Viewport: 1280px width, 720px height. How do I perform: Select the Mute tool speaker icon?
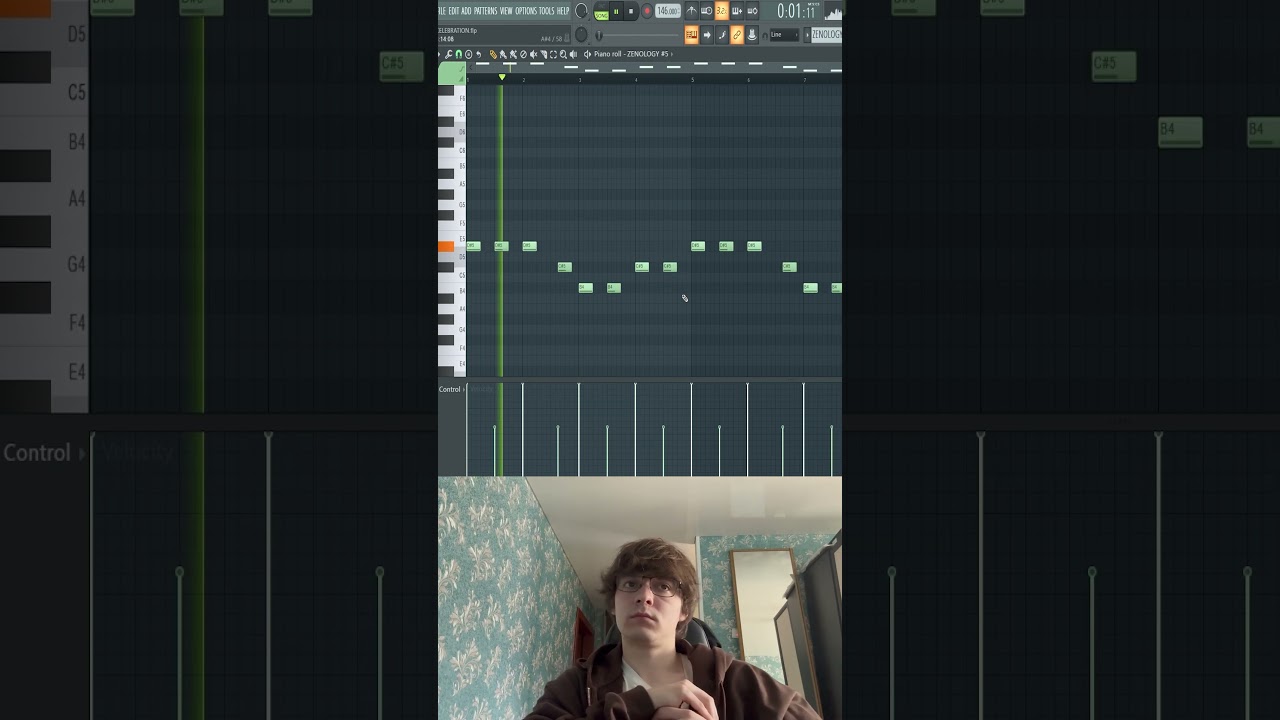[533, 54]
